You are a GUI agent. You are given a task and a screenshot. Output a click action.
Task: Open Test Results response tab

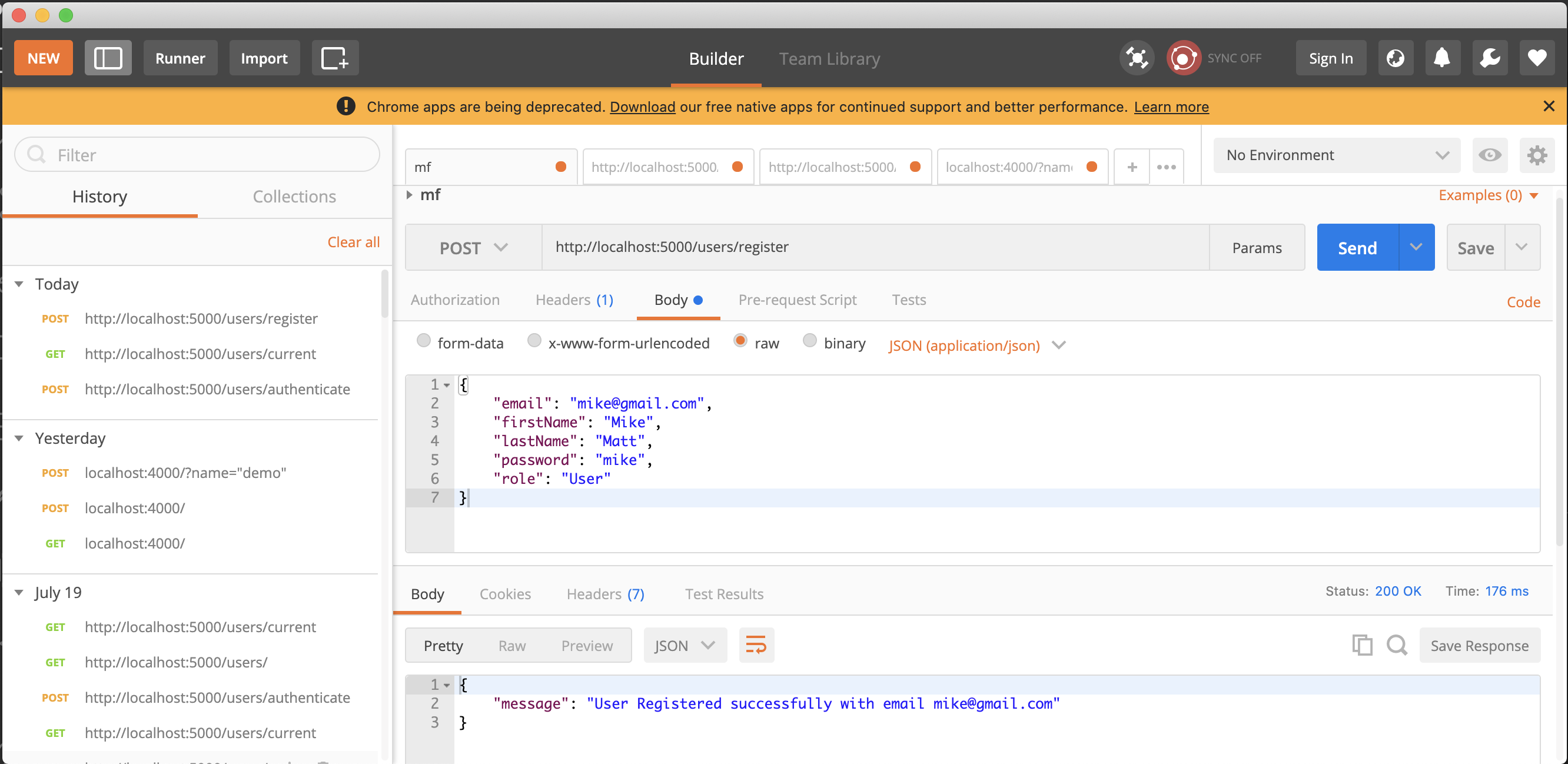[724, 593]
